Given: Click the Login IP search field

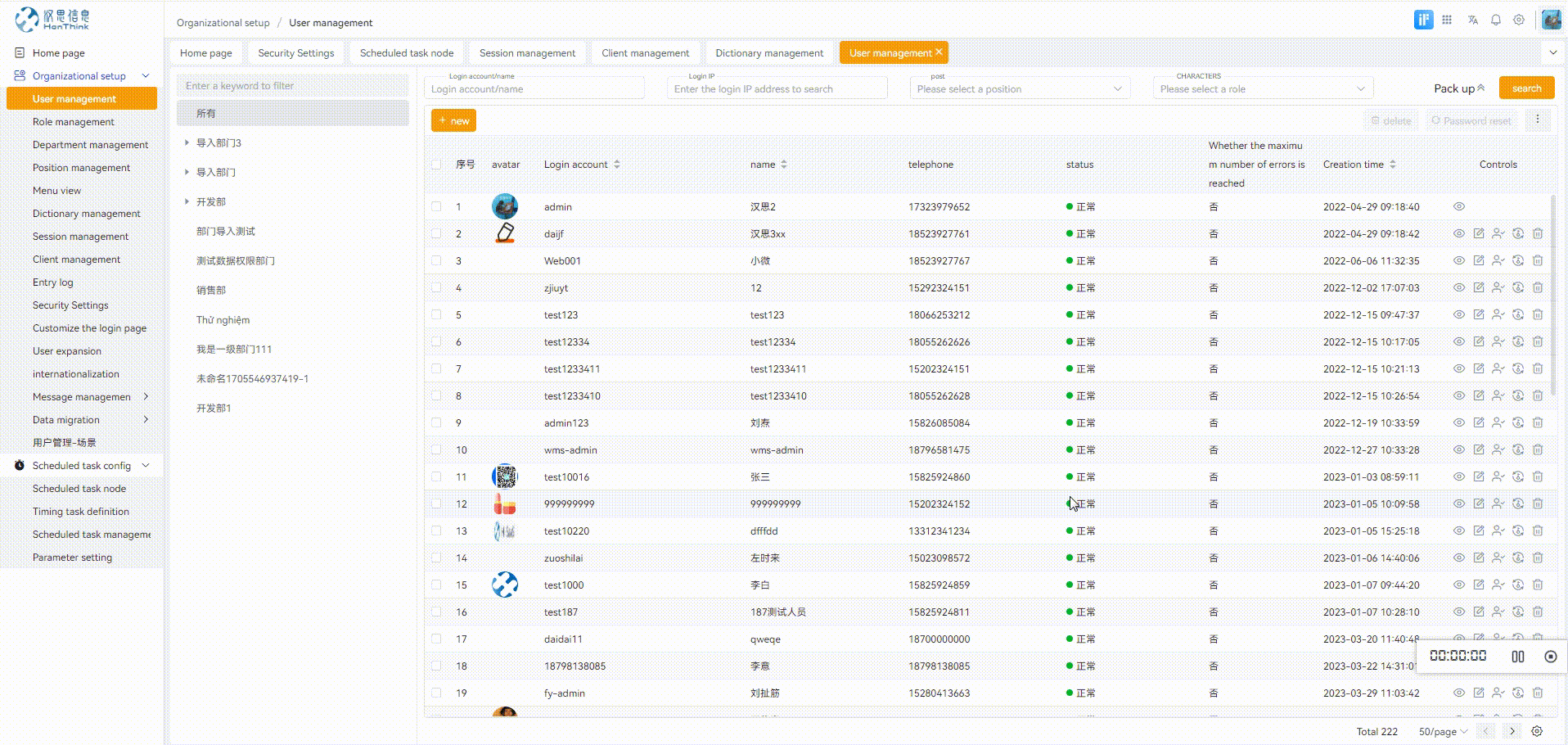Looking at the screenshot, I should click(776, 88).
